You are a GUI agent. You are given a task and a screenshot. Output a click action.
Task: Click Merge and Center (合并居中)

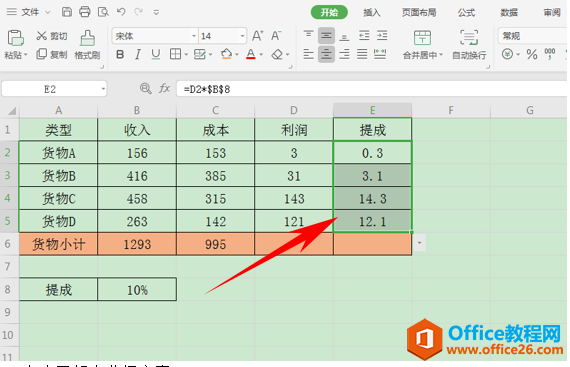pos(422,45)
